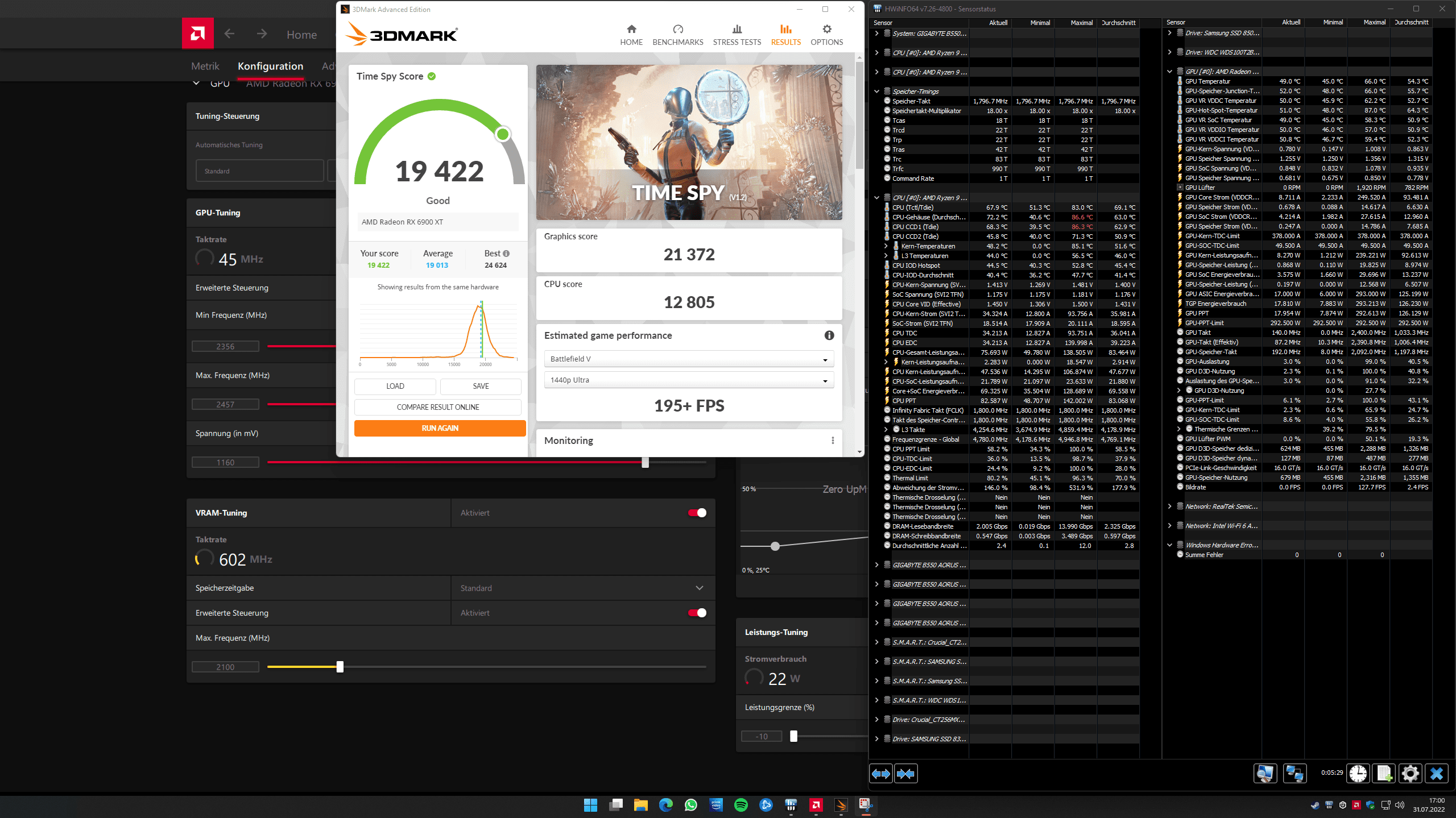
Task: Select Konfiguration tab in Radeon
Action: 270,66
